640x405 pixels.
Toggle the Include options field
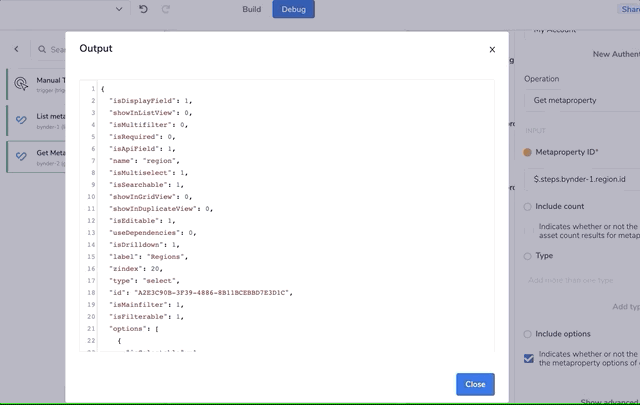528,334
